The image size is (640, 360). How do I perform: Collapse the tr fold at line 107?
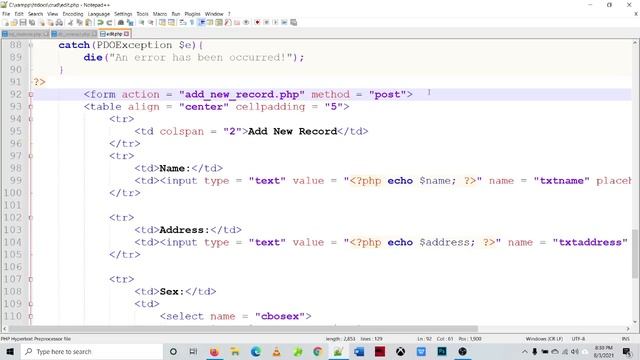coord(31,279)
